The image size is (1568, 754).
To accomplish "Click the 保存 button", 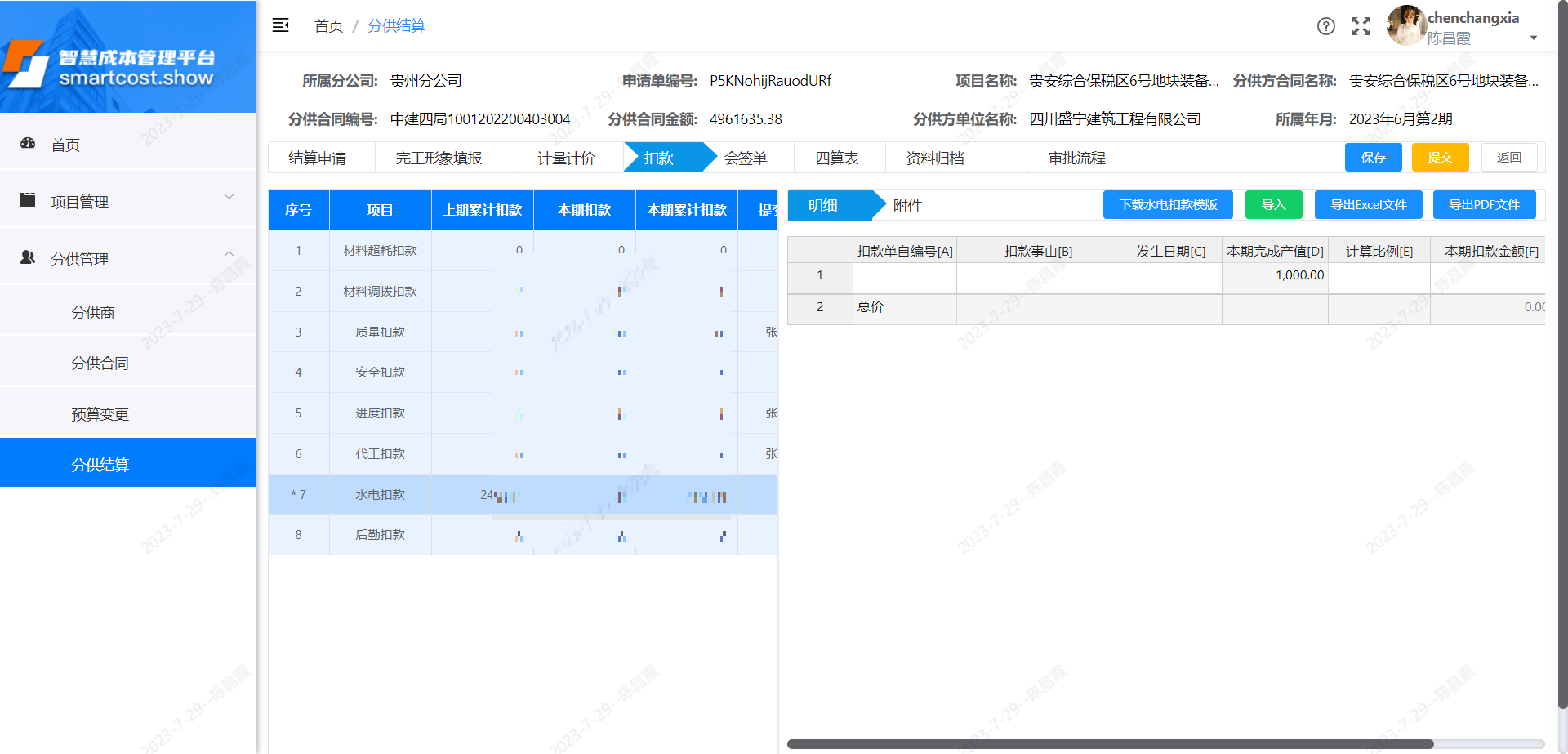I will coord(1373,157).
